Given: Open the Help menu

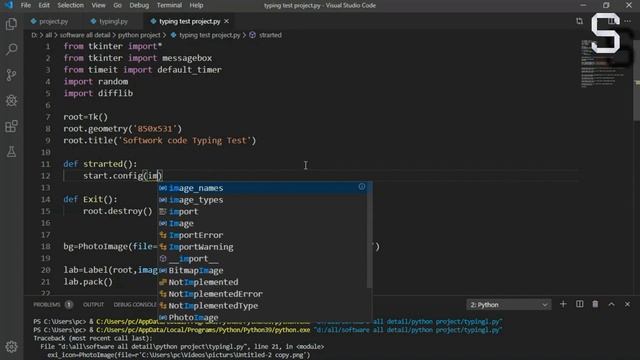Looking at the screenshot, I should [x=196, y=5].
